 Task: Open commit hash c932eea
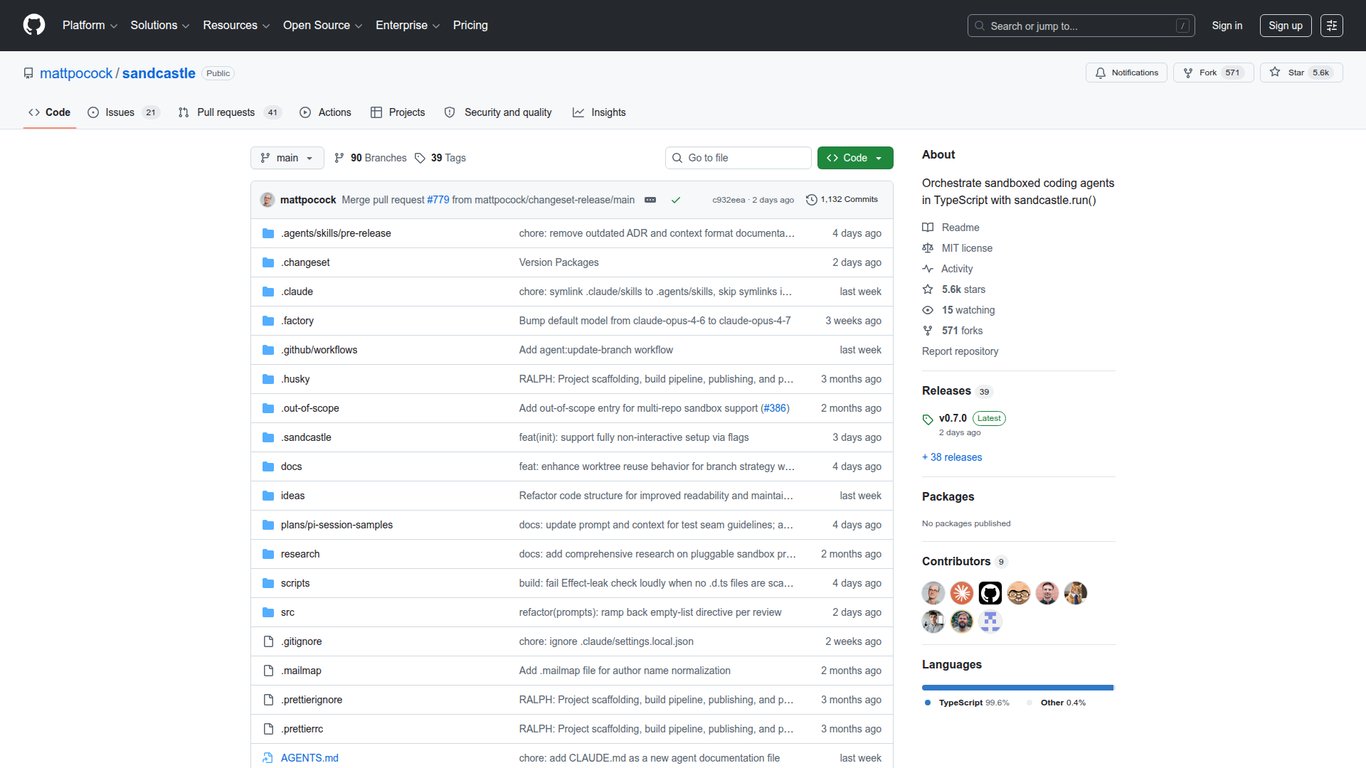729,200
